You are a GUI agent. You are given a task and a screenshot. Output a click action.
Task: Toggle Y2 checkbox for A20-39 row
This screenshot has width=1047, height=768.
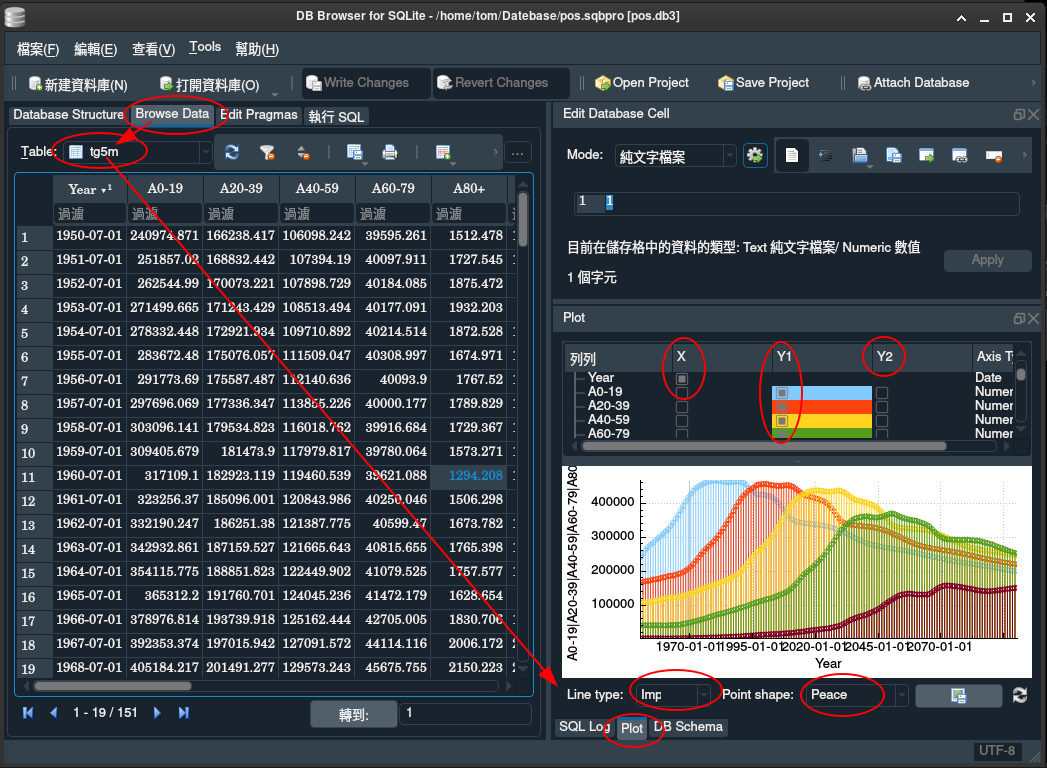882,407
